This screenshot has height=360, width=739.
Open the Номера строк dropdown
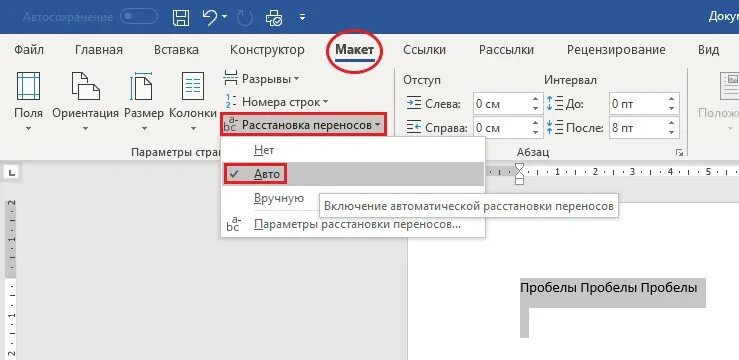coord(276,102)
